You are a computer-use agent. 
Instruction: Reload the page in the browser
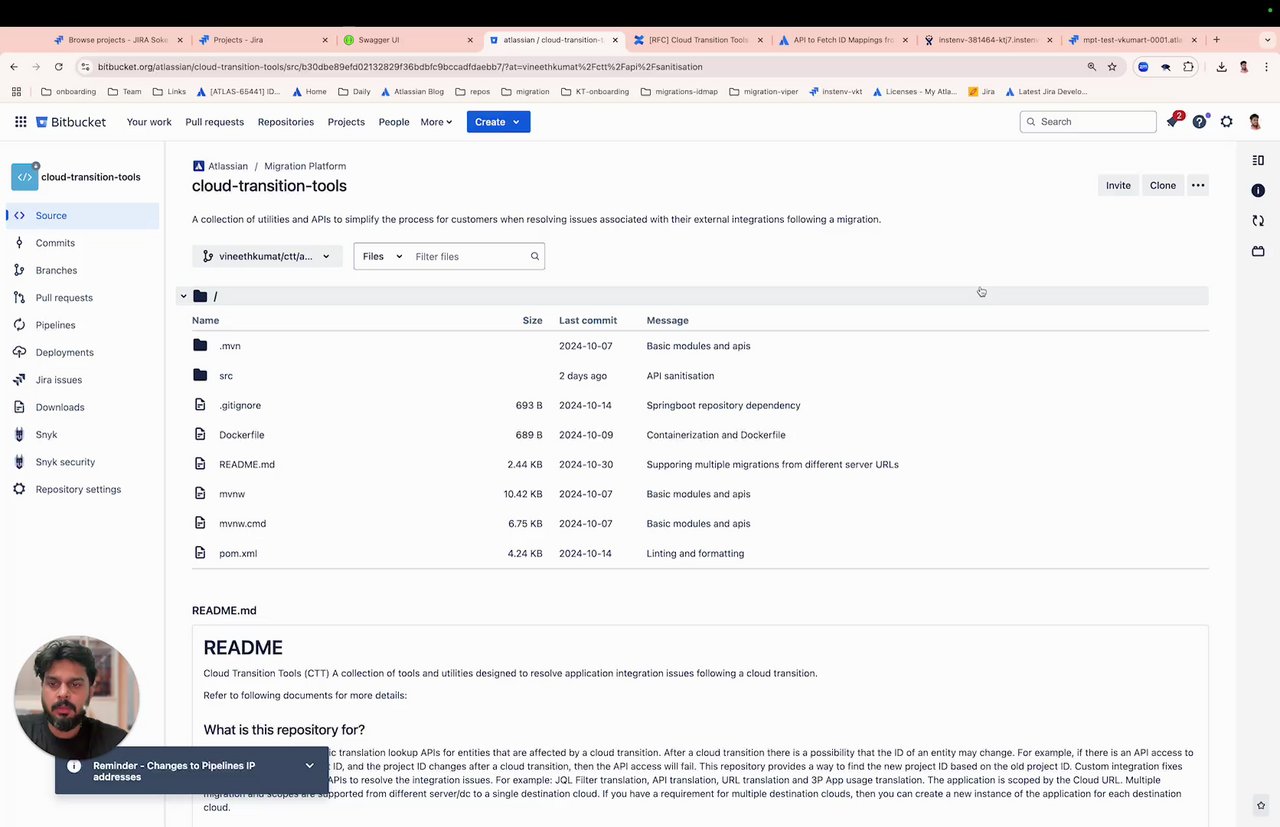[59, 67]
